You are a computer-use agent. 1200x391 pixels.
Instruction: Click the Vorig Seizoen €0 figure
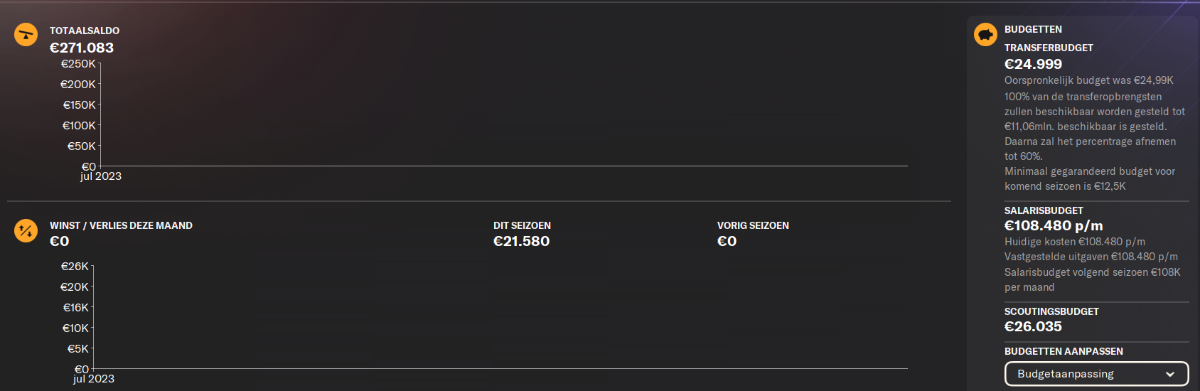tap(727, 241)
